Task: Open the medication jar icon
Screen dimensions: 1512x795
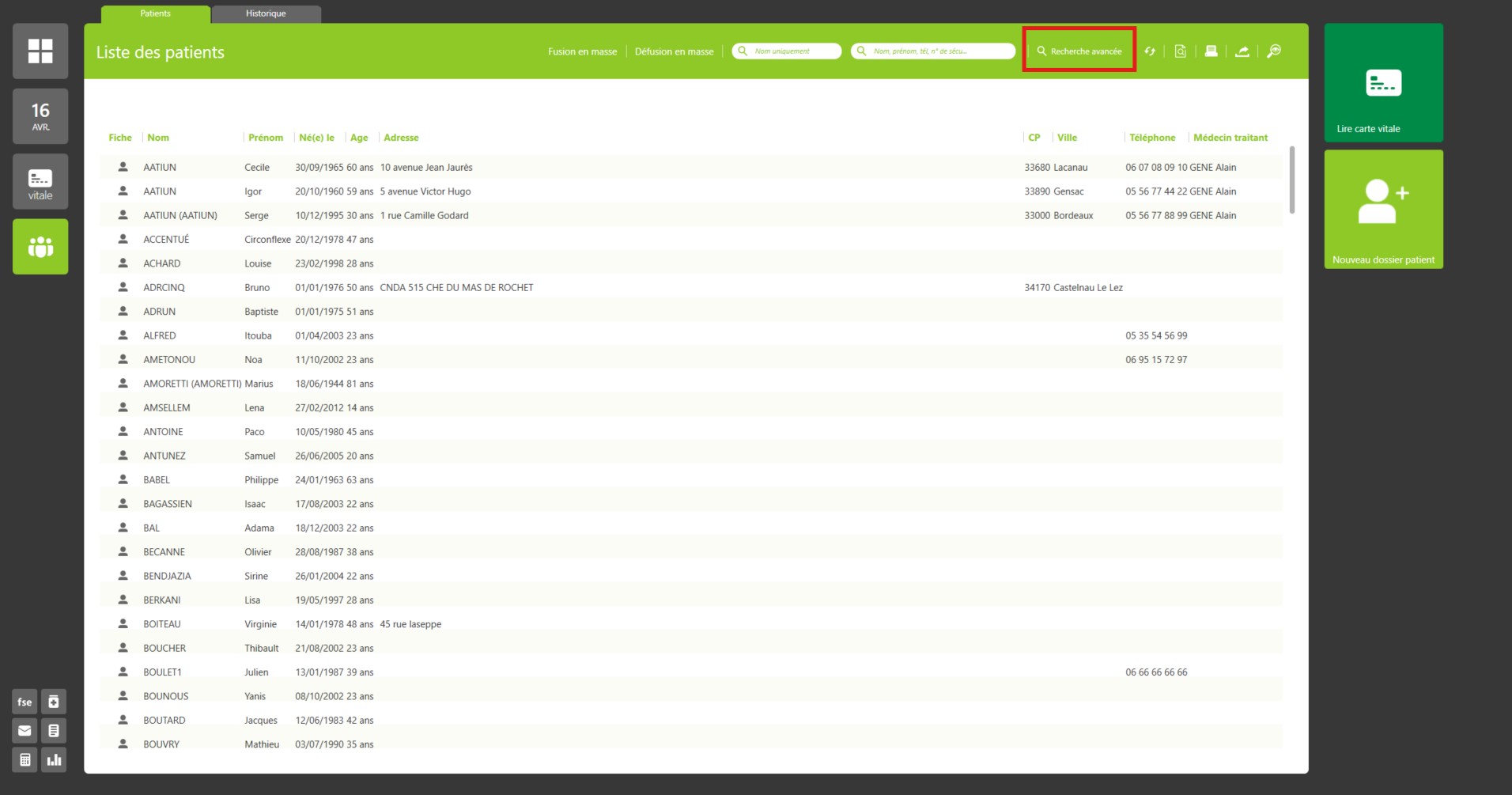Action: pos(54,702)
